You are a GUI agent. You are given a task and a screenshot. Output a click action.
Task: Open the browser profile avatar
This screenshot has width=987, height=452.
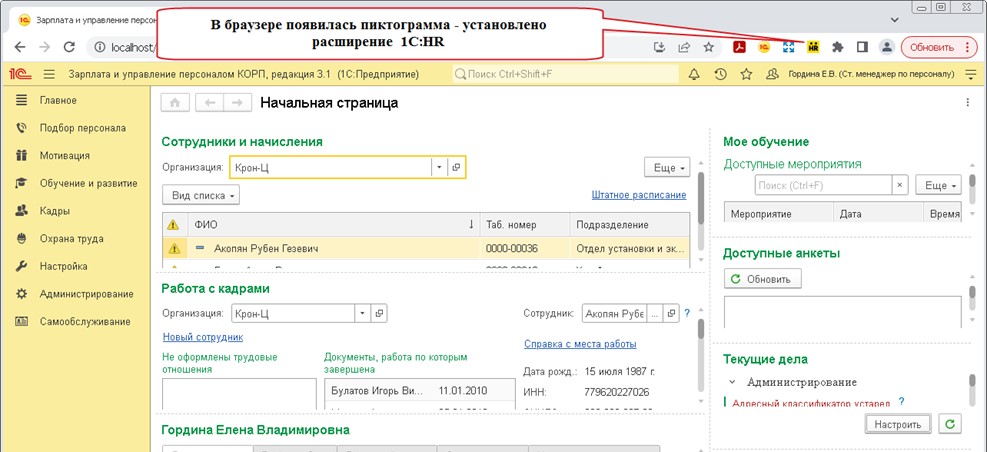(886, 47)
